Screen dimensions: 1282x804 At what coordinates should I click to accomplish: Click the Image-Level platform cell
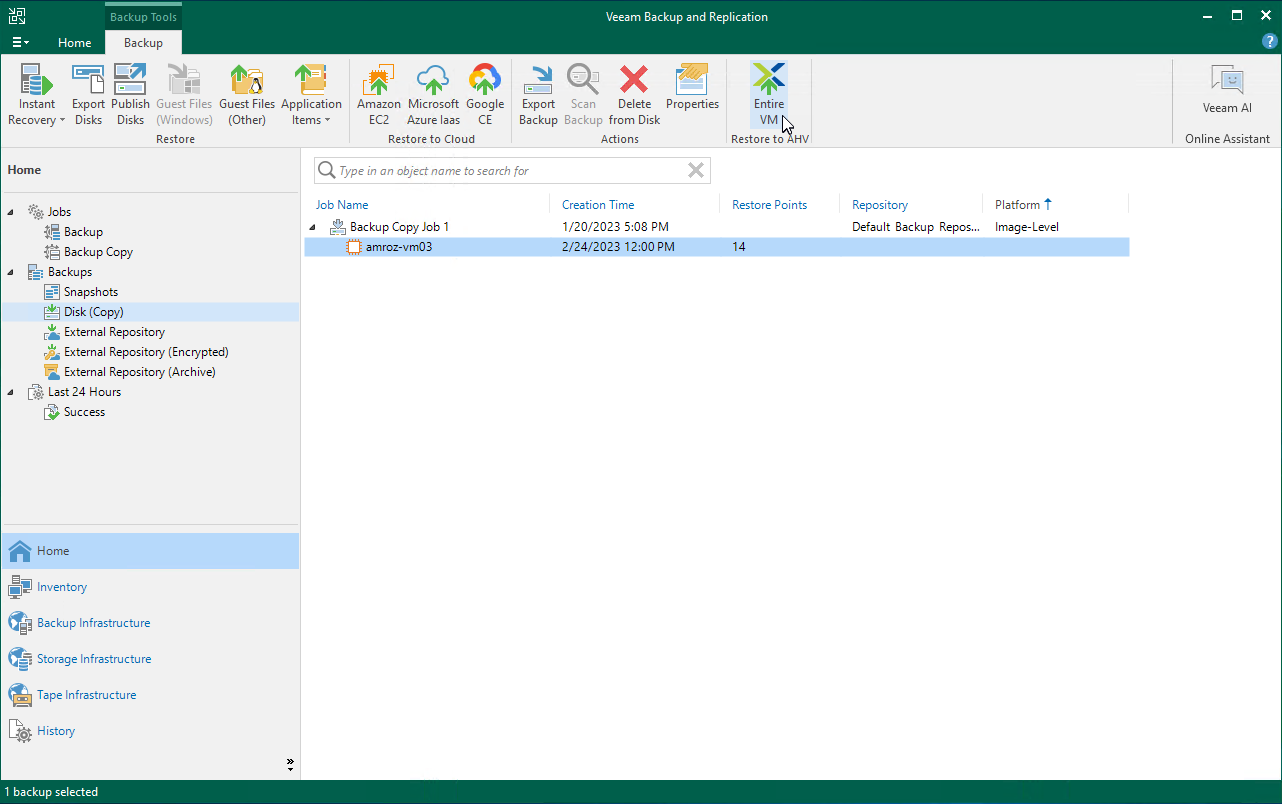tap(1026, 227)
